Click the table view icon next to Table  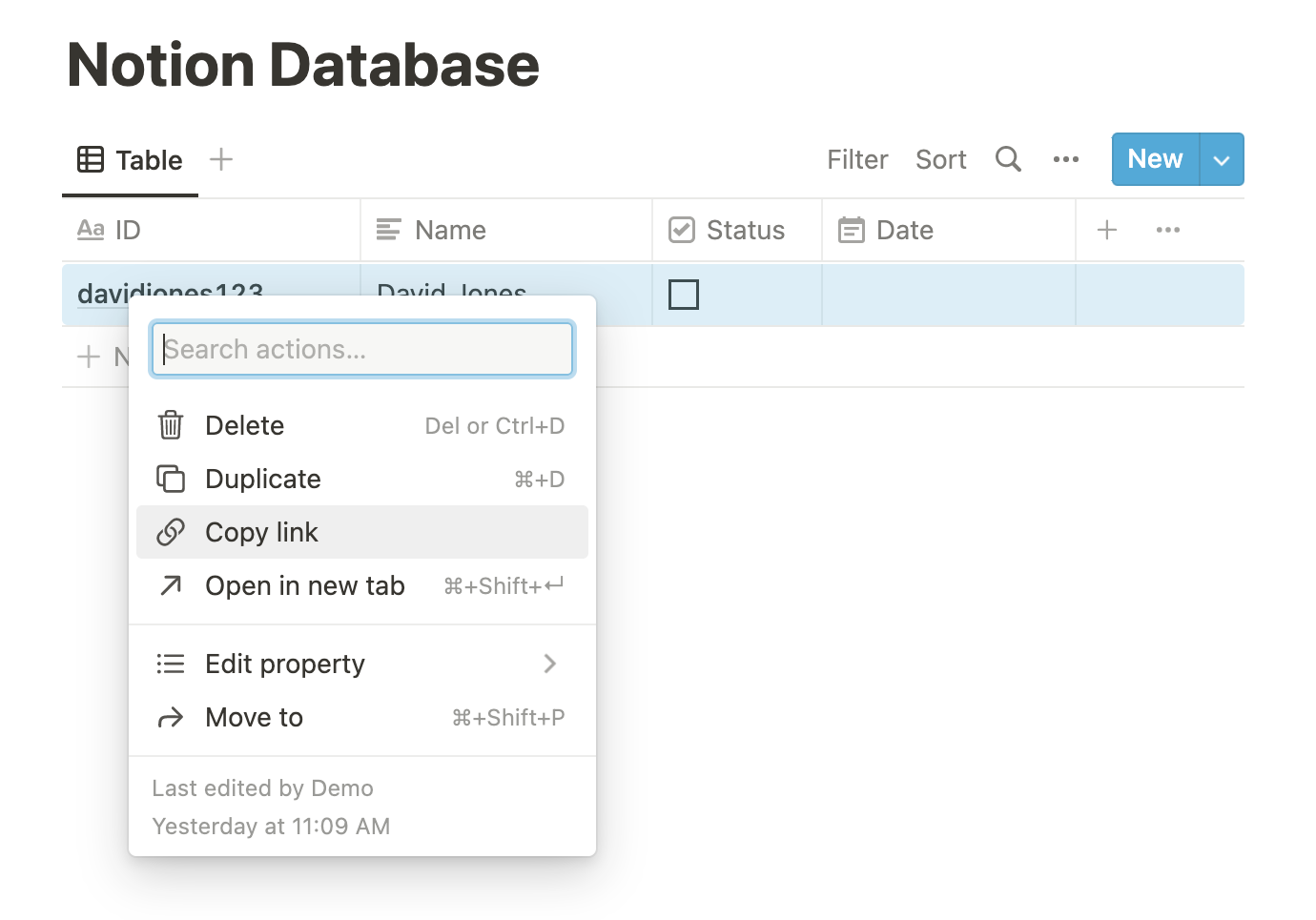tap(91, 159)
